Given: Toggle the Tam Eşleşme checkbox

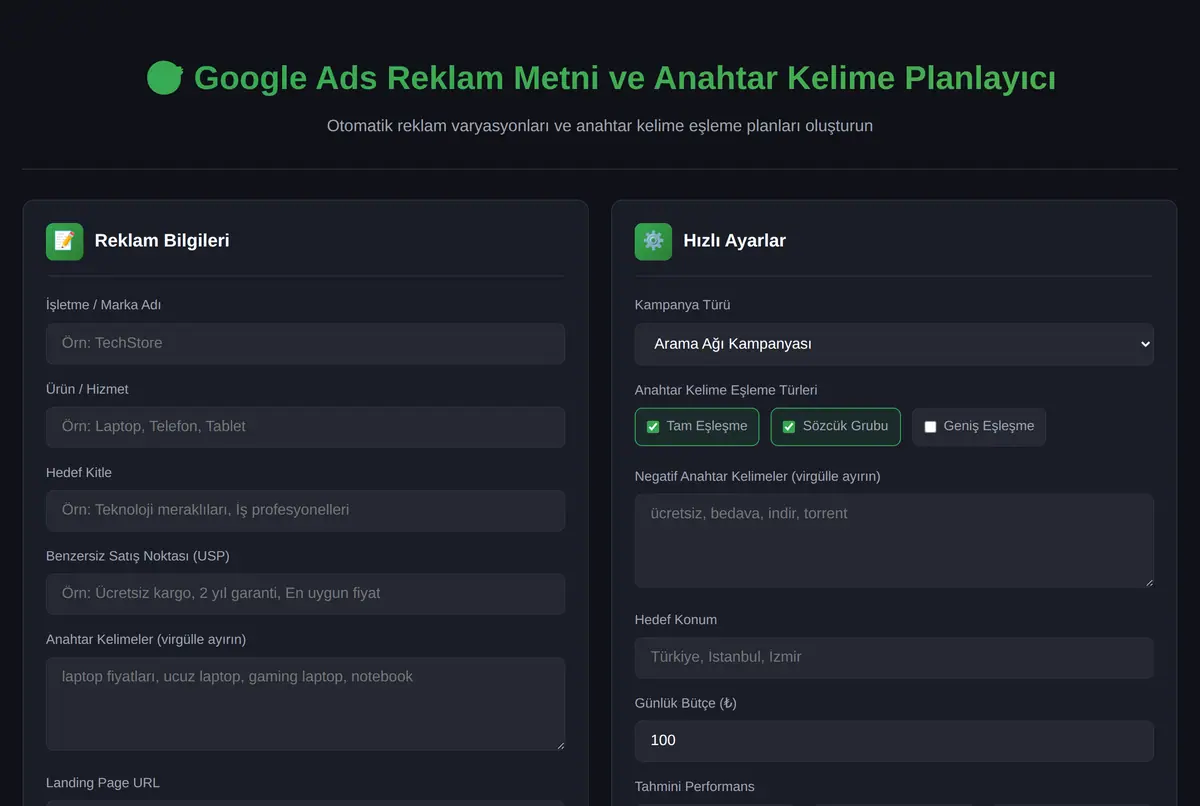Looking at the screenshot, I should [x=653, y=427].
